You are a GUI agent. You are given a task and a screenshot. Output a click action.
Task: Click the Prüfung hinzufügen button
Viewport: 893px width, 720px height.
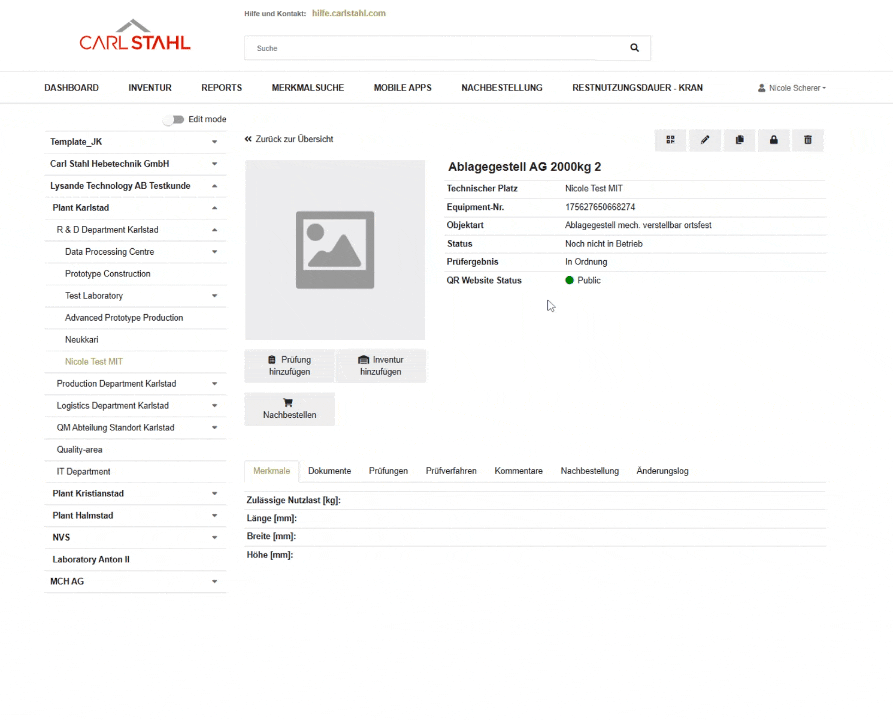(x=289, y=365)
